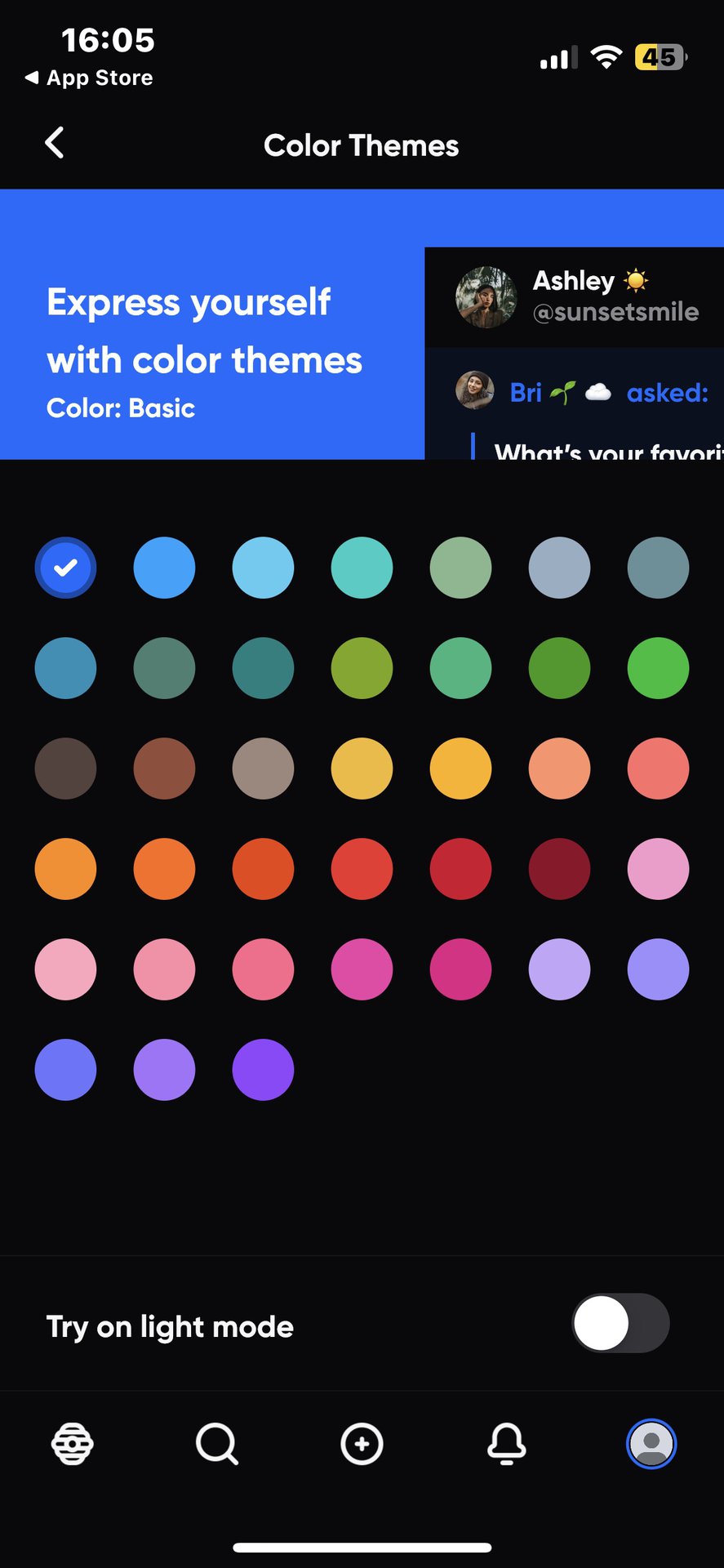724x1568 pixels.
Task: Open the profile avatar tab
Action: tap(651, 1444)
